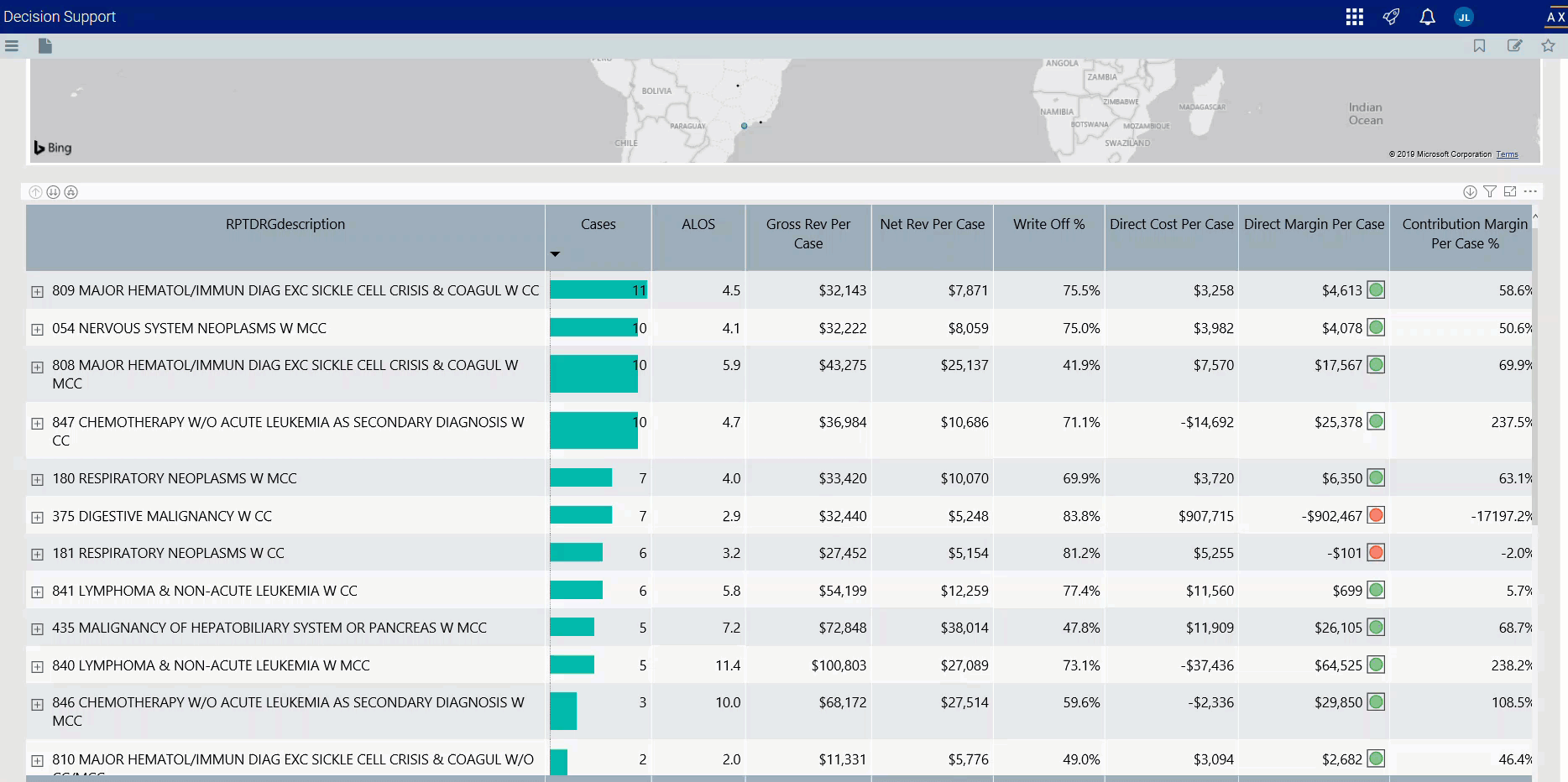Open the visual filter funnel icon
1568x782 pixels.
click(1490, 192)
